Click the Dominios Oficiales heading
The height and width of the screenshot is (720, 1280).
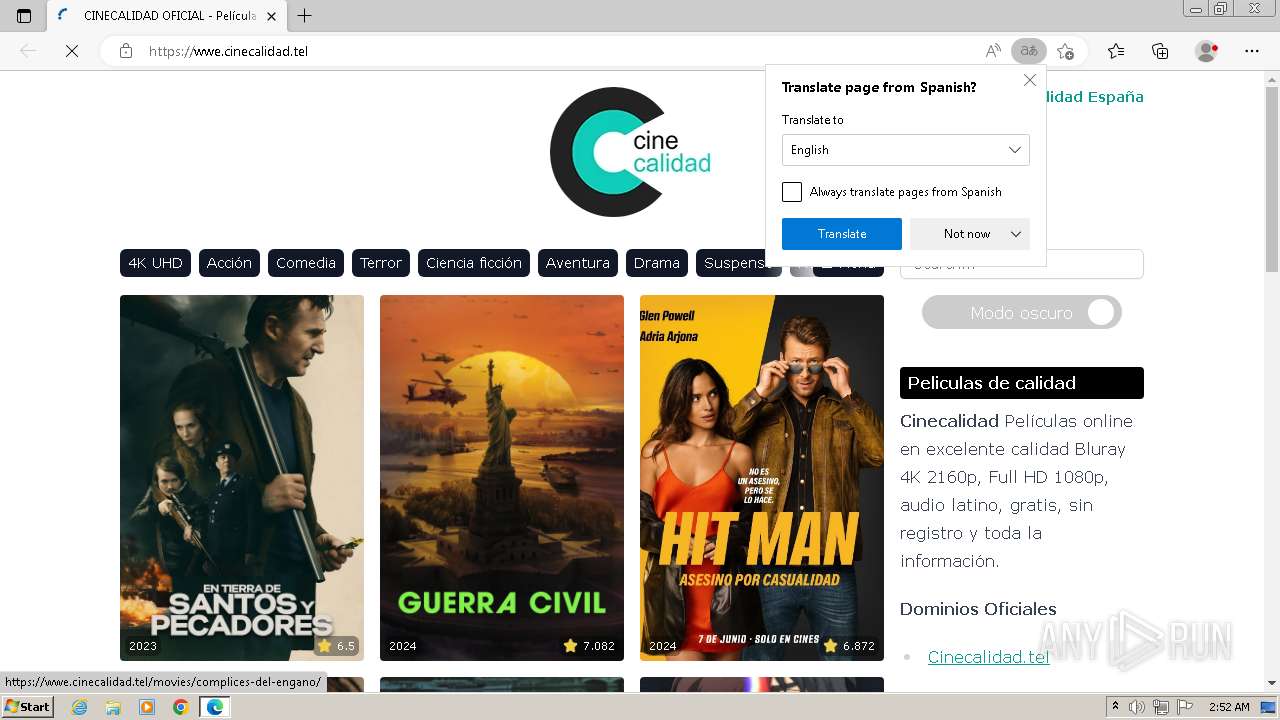coord(978,609)
